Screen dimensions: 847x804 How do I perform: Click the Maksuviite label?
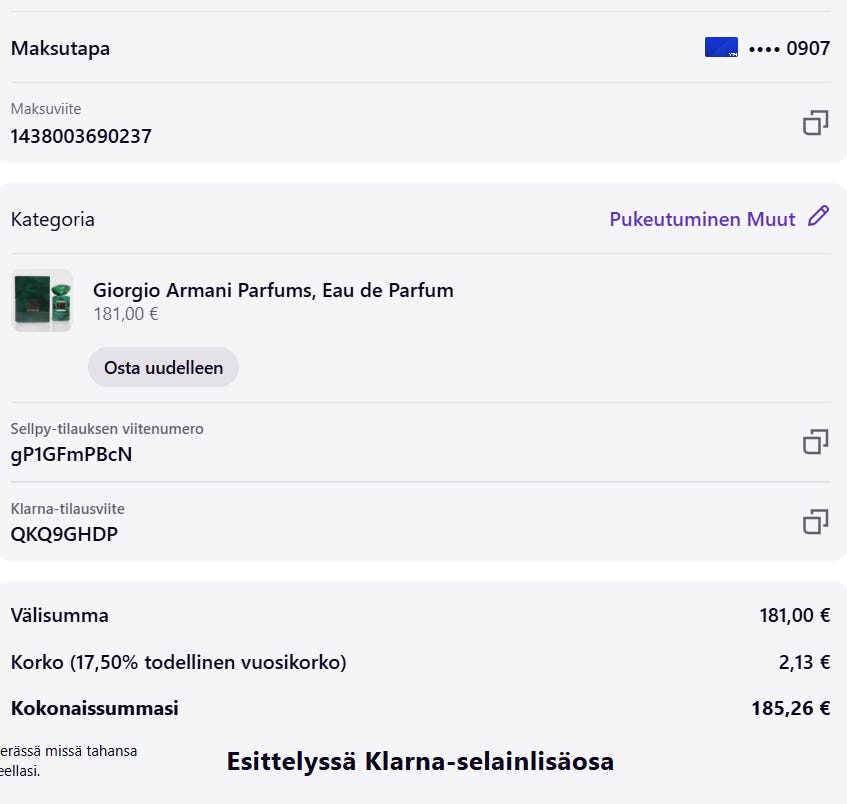(x=46, y=109)
